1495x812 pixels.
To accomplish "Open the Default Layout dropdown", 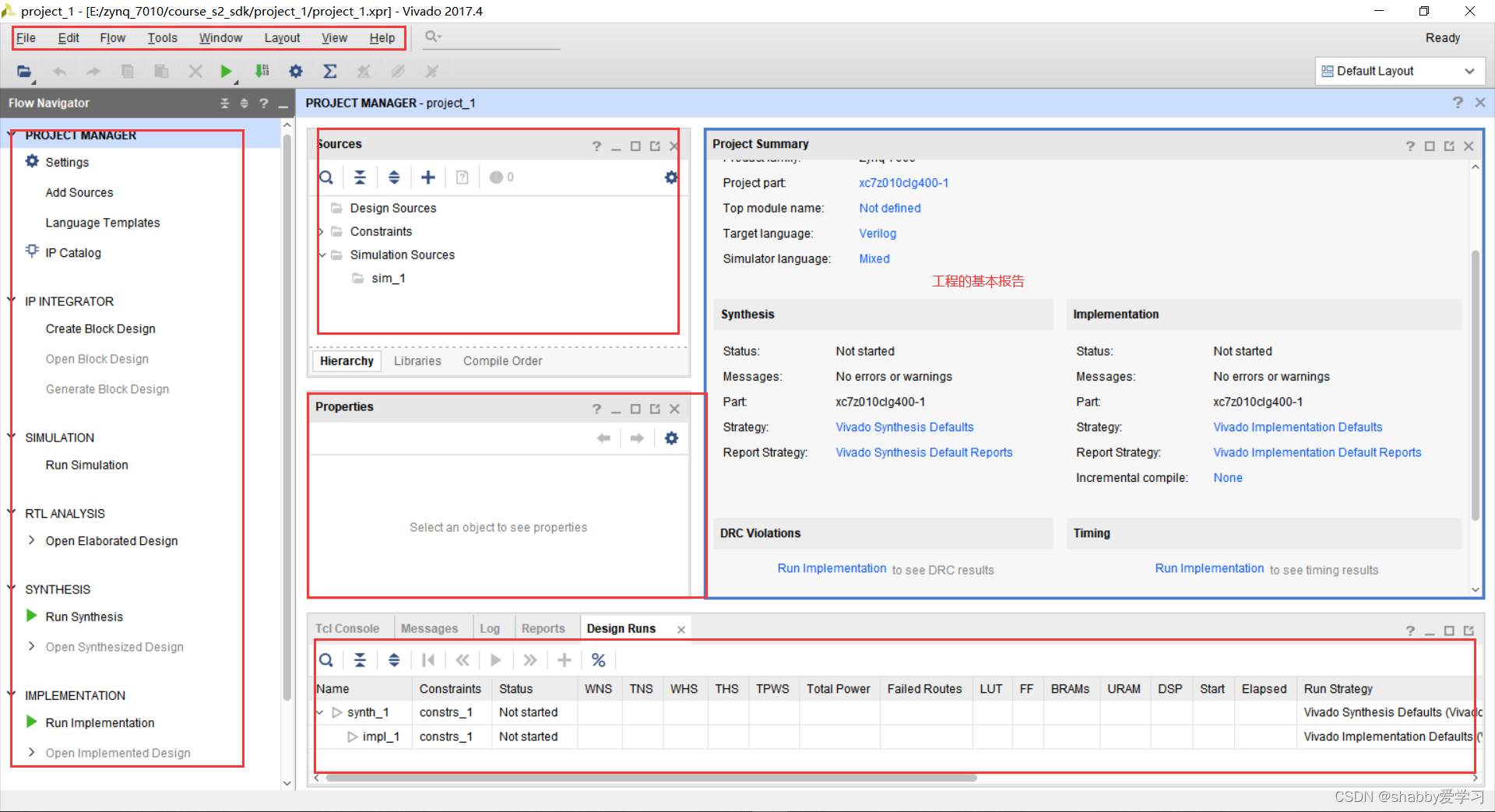I will 1400,71.
